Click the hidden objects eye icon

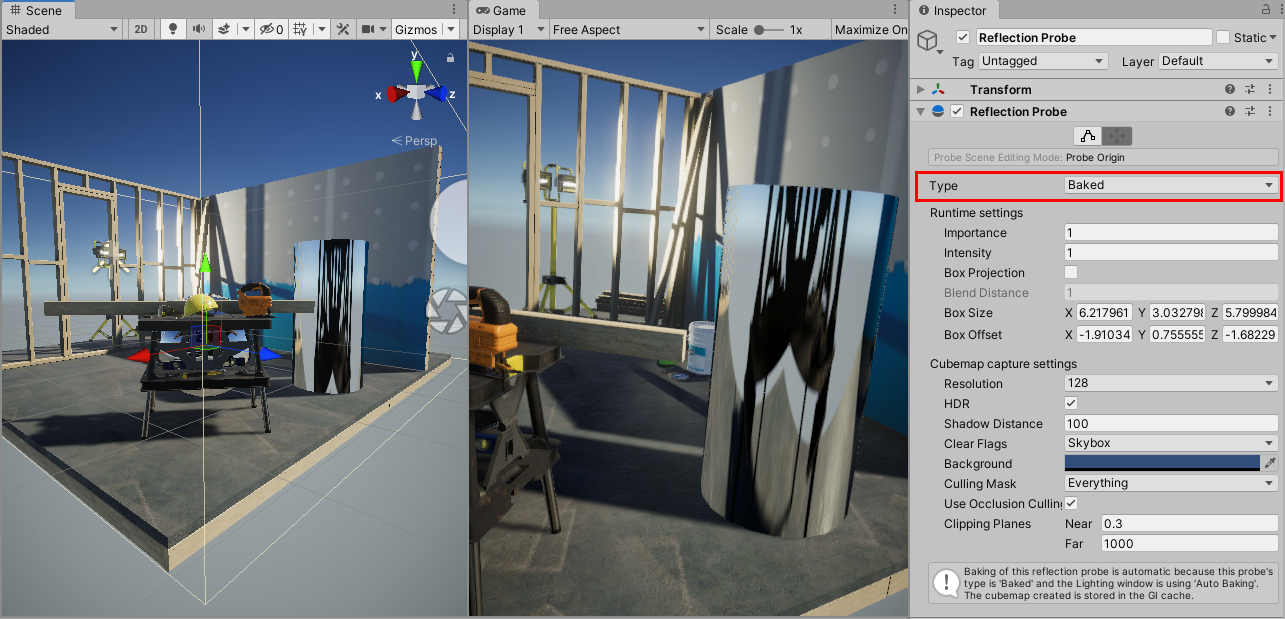pos(268,29)
